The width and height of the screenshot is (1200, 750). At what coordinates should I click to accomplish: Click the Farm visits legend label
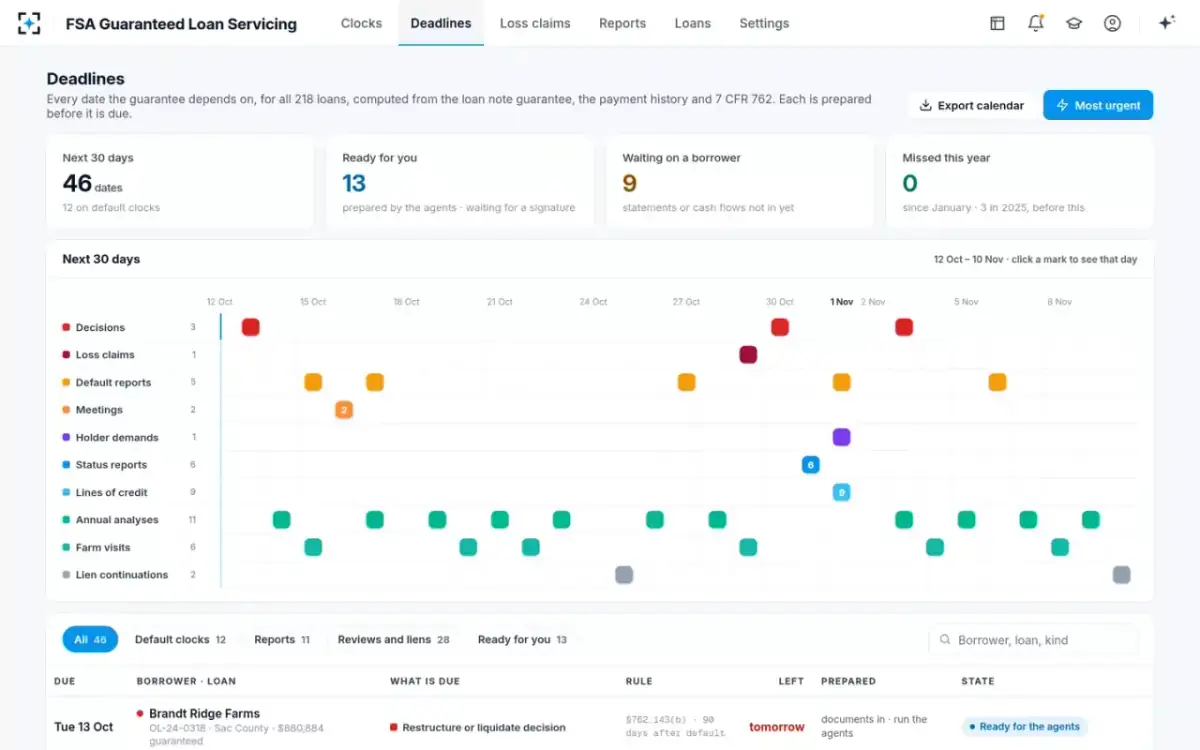[x=103, y=548]
